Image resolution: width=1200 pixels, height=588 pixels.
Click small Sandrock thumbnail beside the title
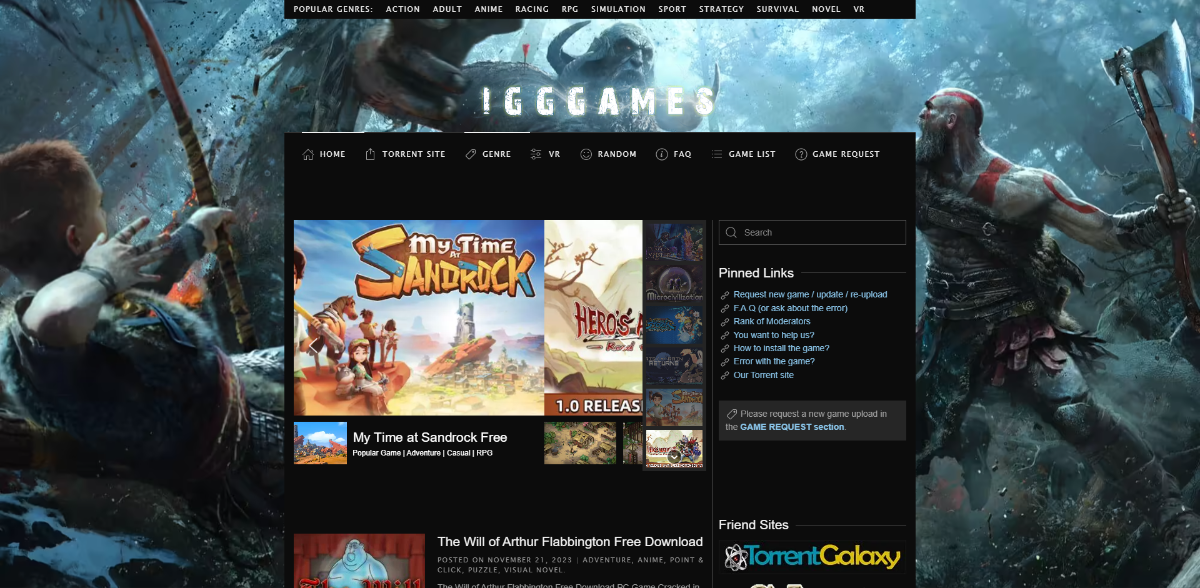[x=321, y=443]
